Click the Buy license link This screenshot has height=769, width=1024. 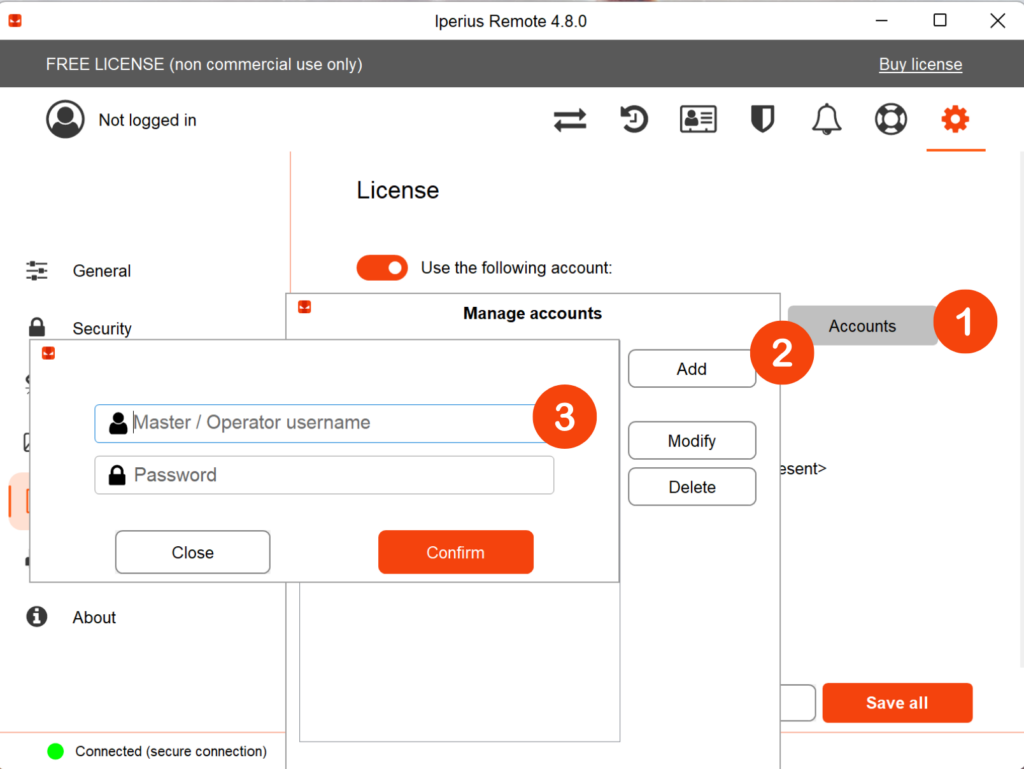click(x=920, y=64)
